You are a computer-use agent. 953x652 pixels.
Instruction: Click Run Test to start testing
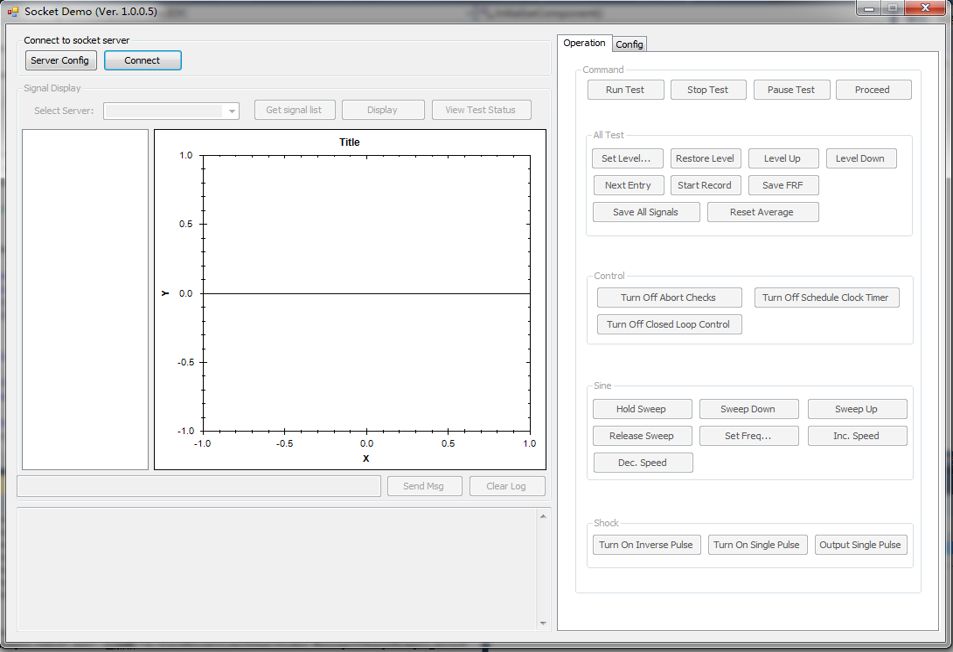pyautogui.click(x=625, y=89)
